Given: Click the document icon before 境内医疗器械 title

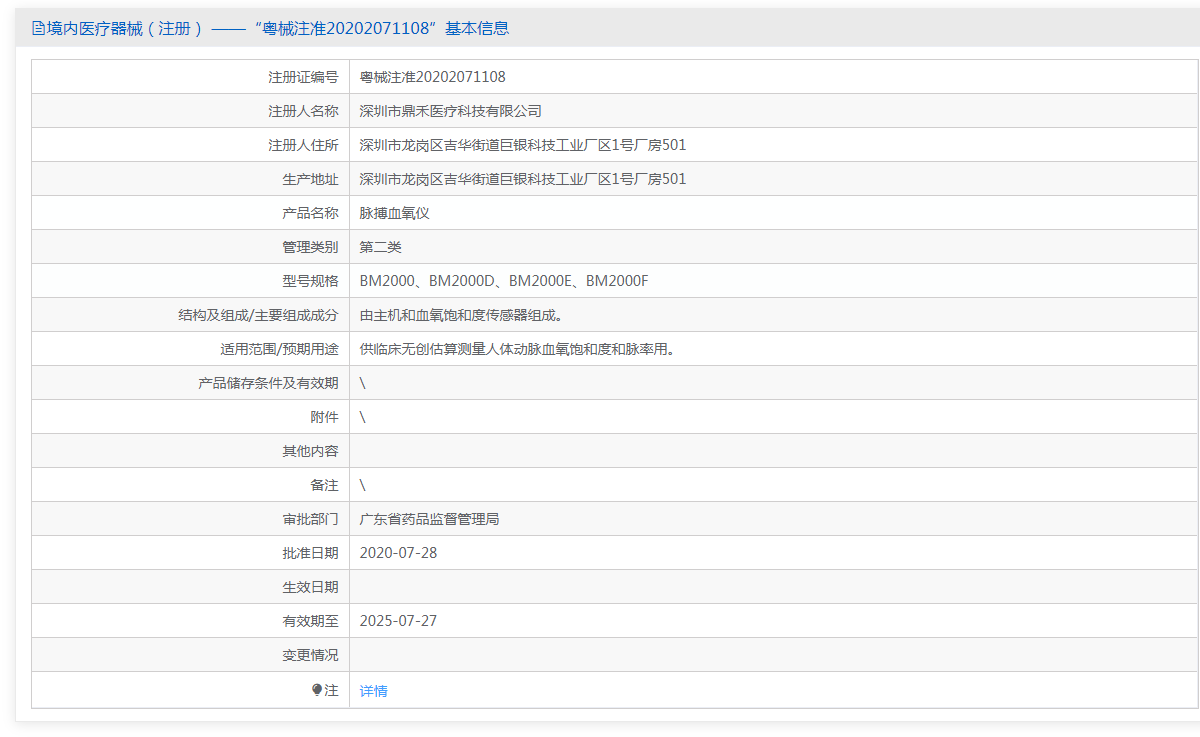Looking at the screenshot, I should (x=38, y=28).
